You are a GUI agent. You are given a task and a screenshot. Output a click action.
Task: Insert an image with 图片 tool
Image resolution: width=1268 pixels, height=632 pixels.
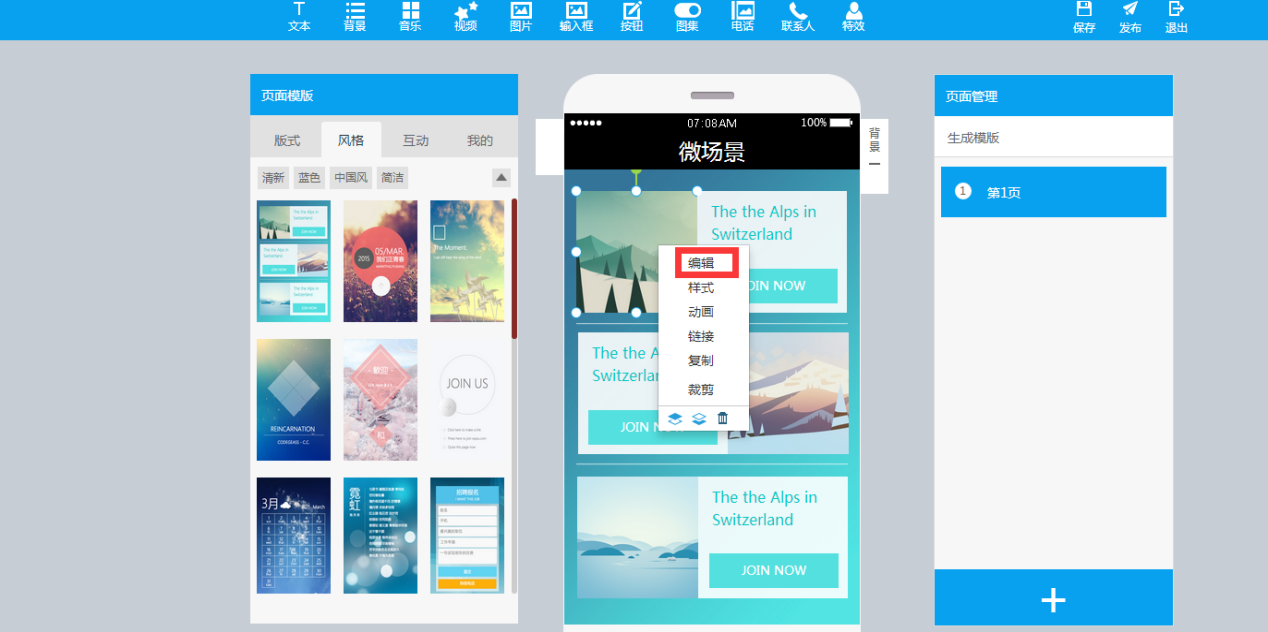(x=521, y=17)
